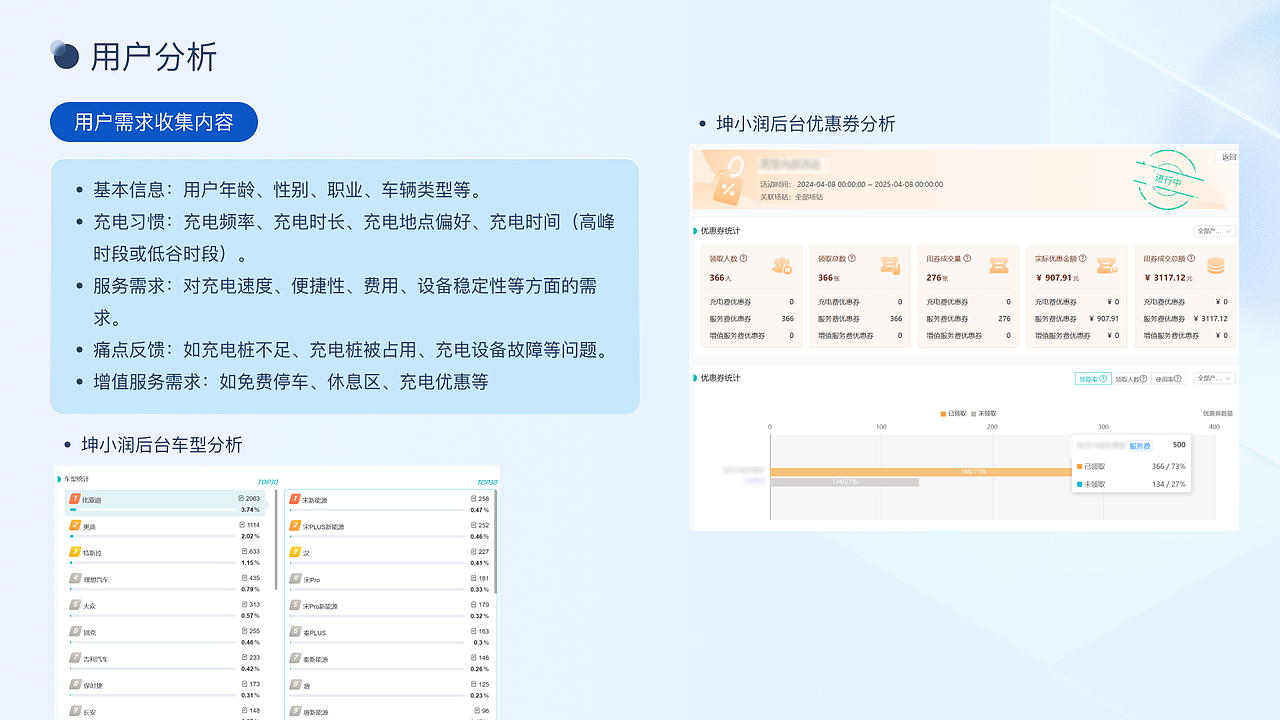Switch to the 领取人数 metric tab
The image size is (1280, 720).
(x=1127, y=379)
